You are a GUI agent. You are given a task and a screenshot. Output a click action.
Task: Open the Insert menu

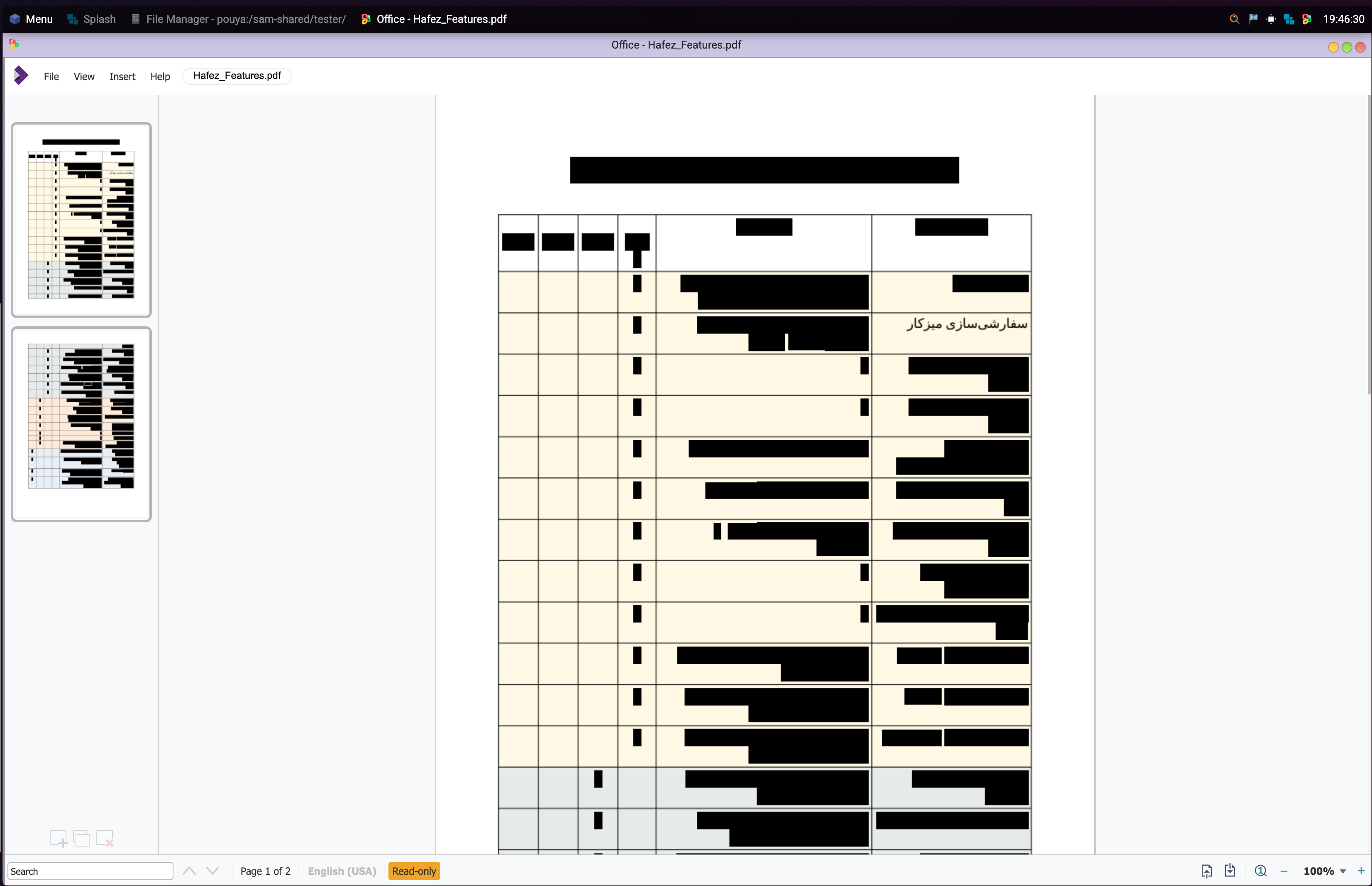pos(122,76)
